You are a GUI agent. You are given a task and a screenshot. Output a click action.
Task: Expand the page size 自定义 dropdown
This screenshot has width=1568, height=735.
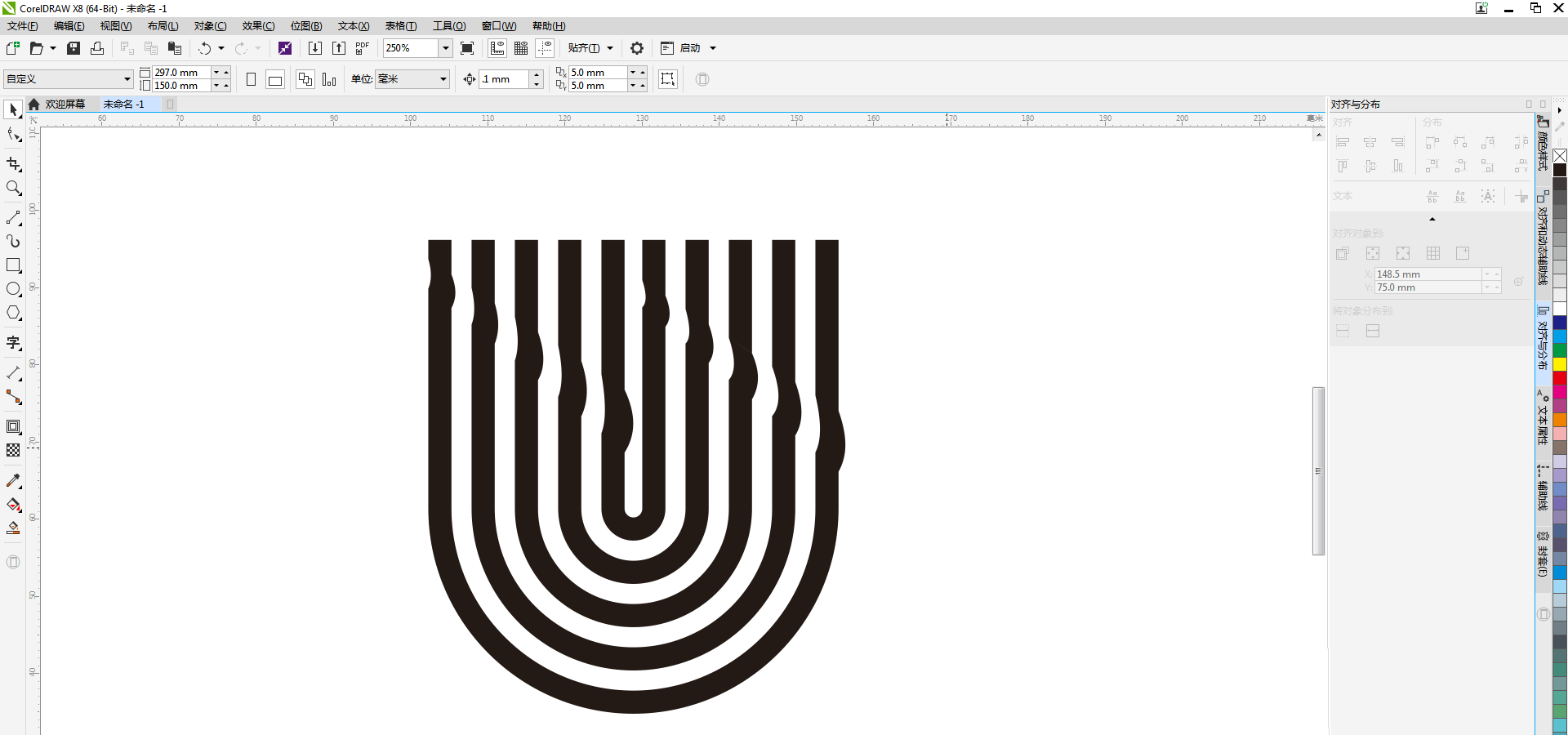127,79
